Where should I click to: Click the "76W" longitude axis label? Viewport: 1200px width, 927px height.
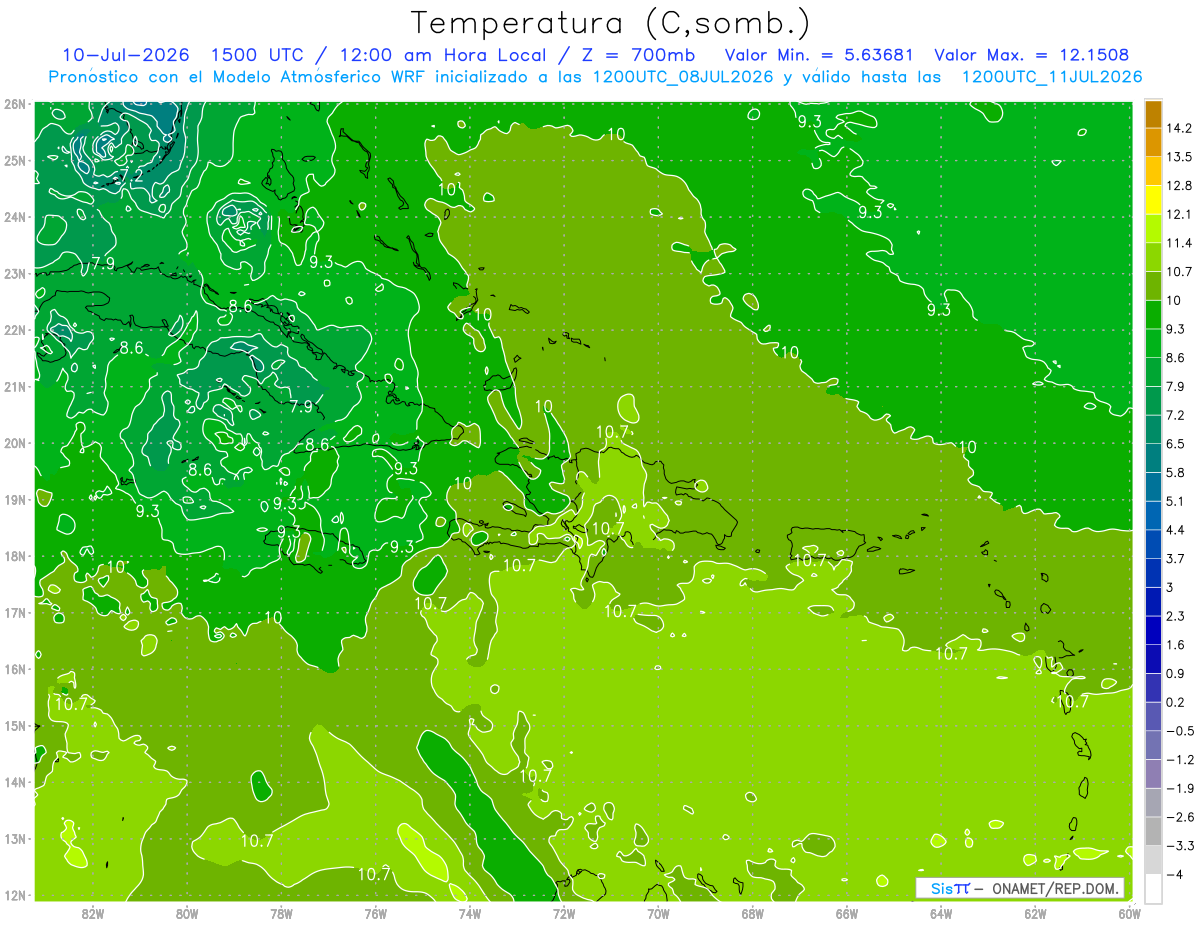(376, 913)
